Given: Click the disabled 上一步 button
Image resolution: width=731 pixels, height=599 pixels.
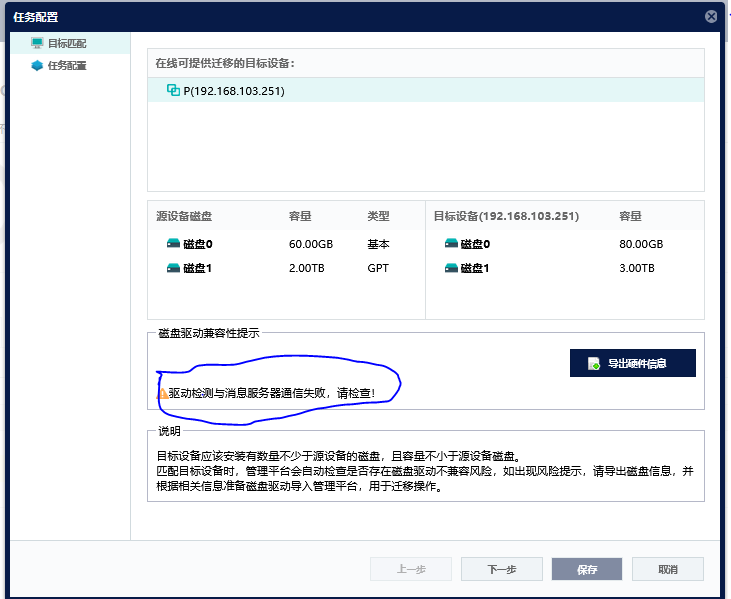Looking at the screenshot, I should pyautogui.click(x=411, y=569).
